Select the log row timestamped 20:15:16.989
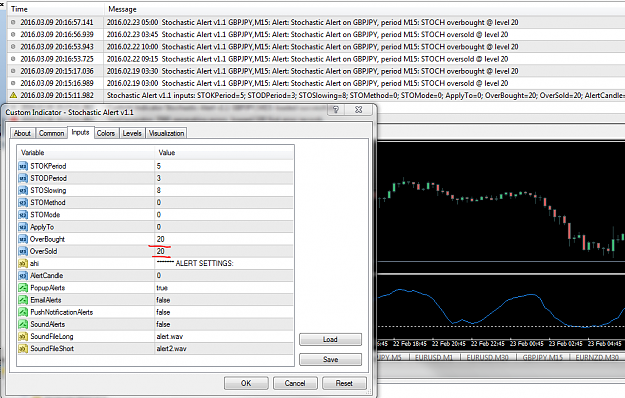This screenshot has width=625, height=398. 316,83
